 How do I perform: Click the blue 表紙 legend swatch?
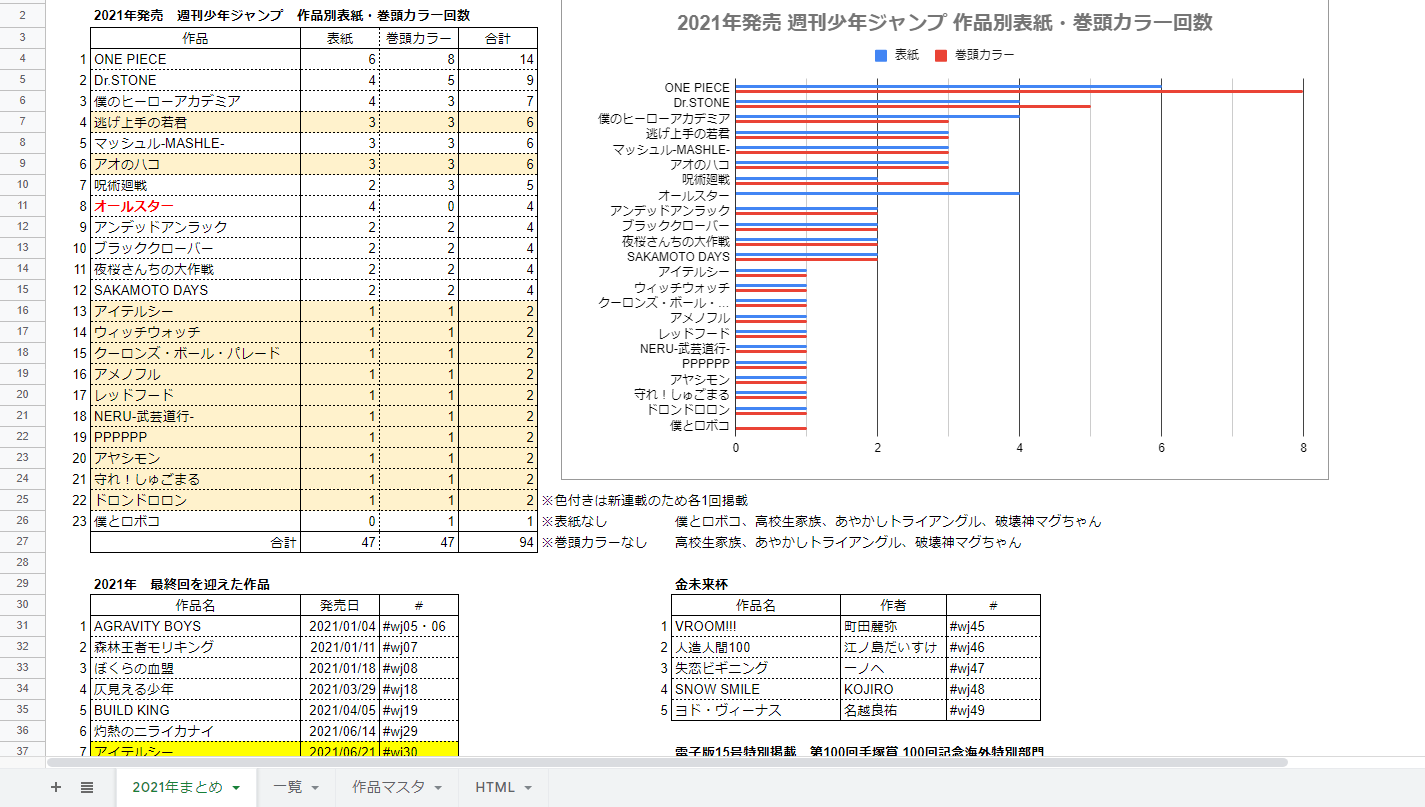(x=881, y=55)
